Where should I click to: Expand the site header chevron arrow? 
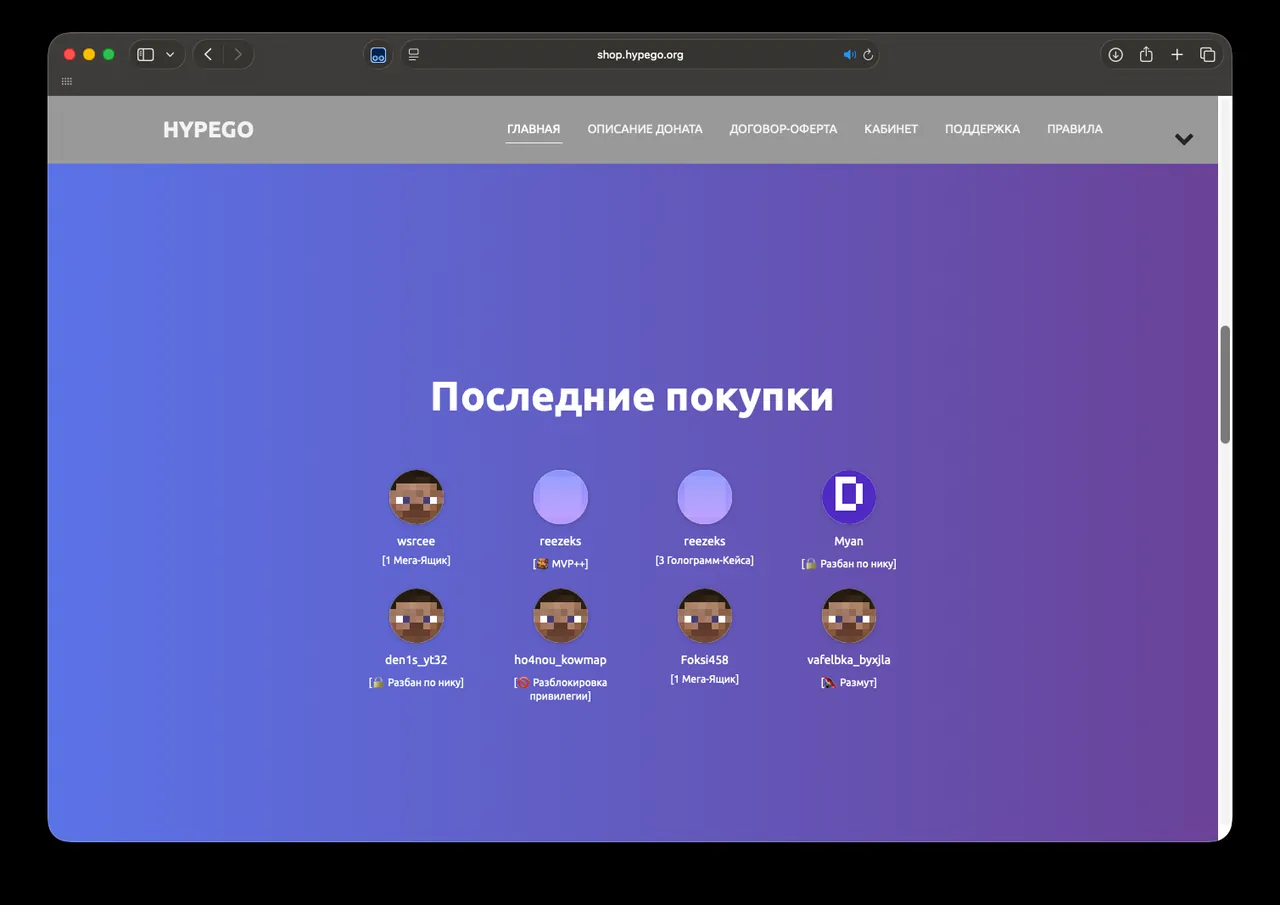pyautogui.click(x=1184, y=139)
